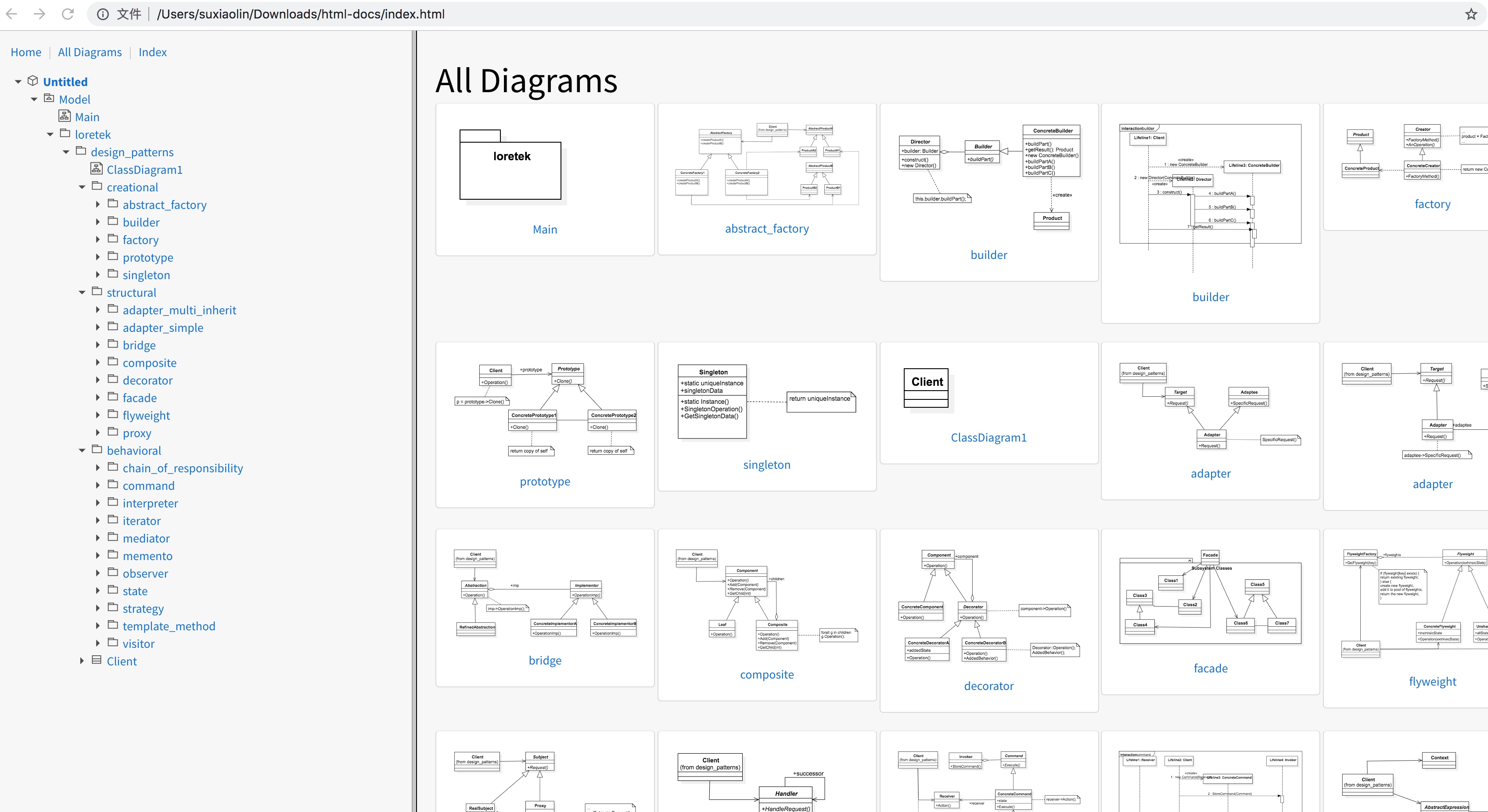Viewport: 1488px width, 812px height.
Task: Open the abstract_factory diagram link
Action: pos(766,229)
